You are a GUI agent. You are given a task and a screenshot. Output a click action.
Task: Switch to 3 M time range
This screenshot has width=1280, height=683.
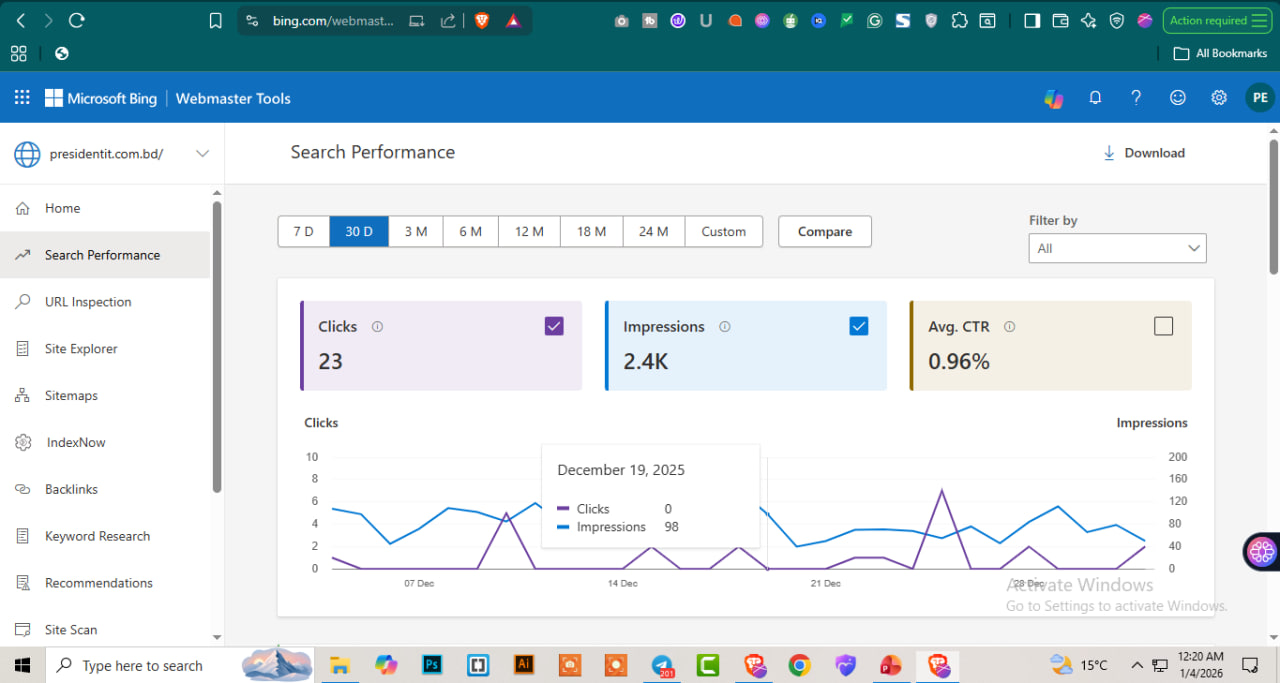(x=416, y=231)
